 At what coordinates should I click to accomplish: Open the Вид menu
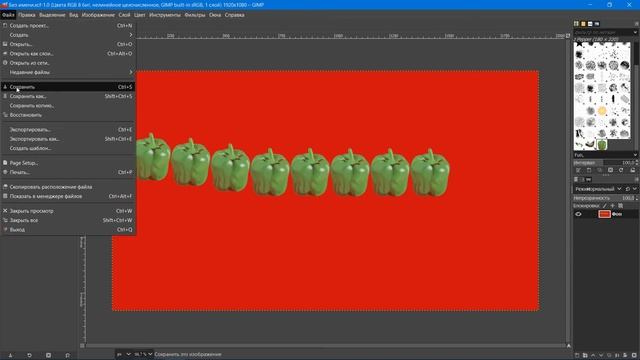pyautogui.click(x=73, y=15)
